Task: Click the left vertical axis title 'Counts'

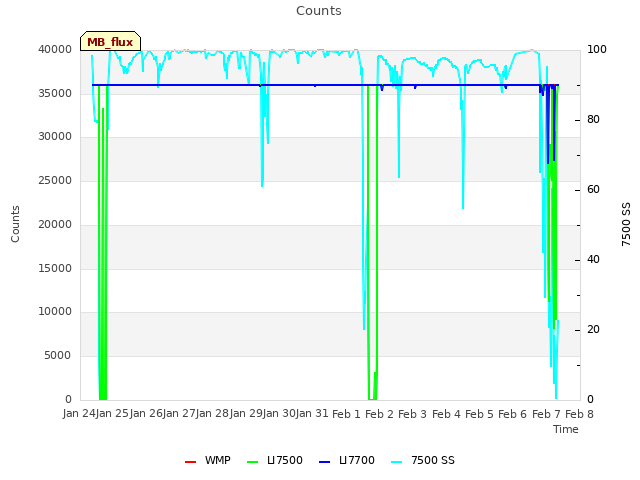Action: click(15, 224)
